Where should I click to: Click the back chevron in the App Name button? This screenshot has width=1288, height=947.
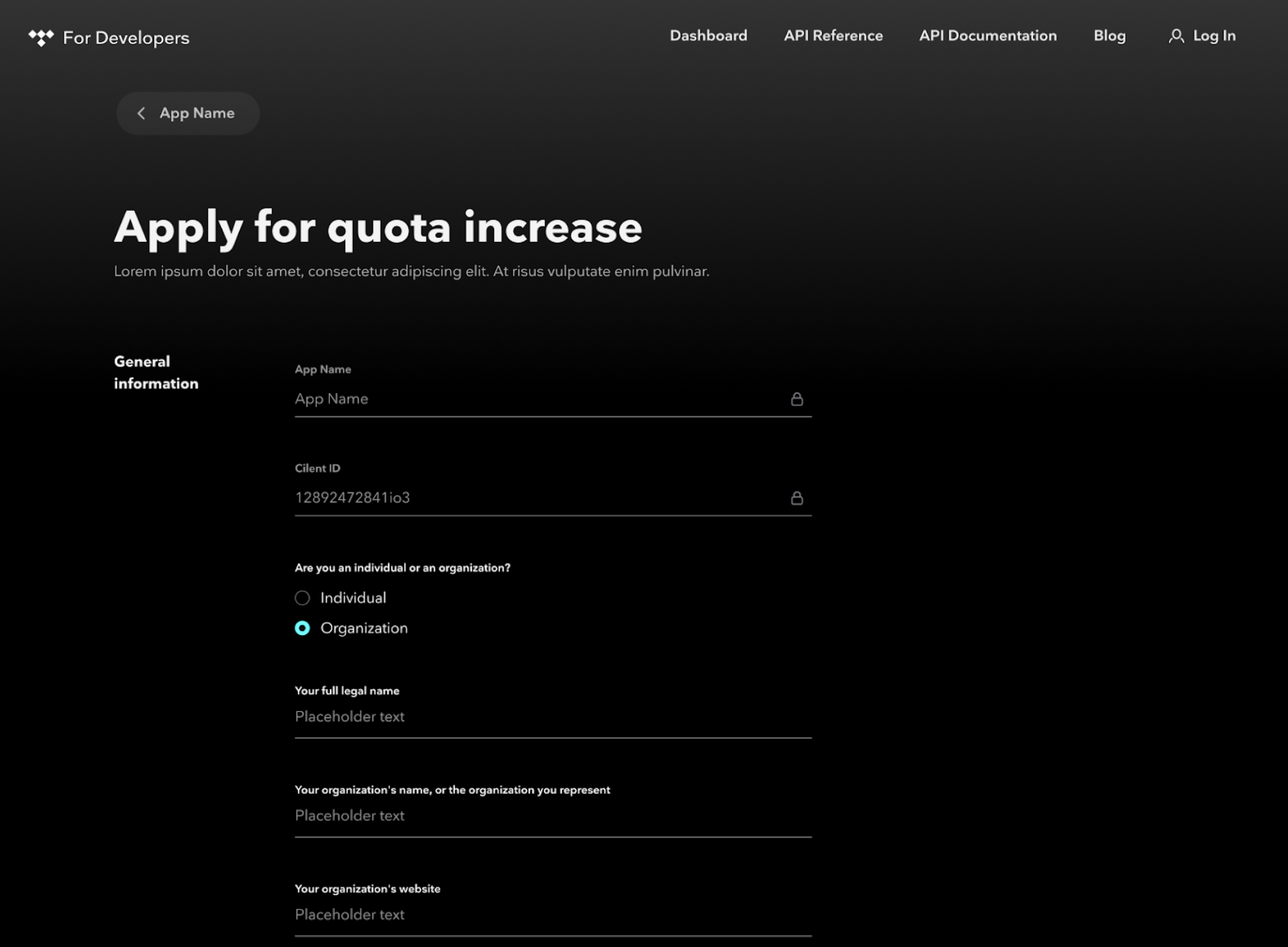click(x=141, y=113)
